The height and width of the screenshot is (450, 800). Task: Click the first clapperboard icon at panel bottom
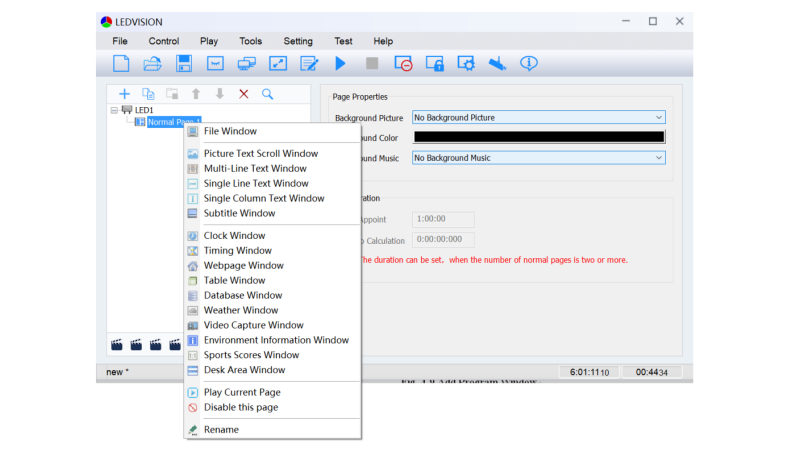pyautogui.click(x=117, y=345)
